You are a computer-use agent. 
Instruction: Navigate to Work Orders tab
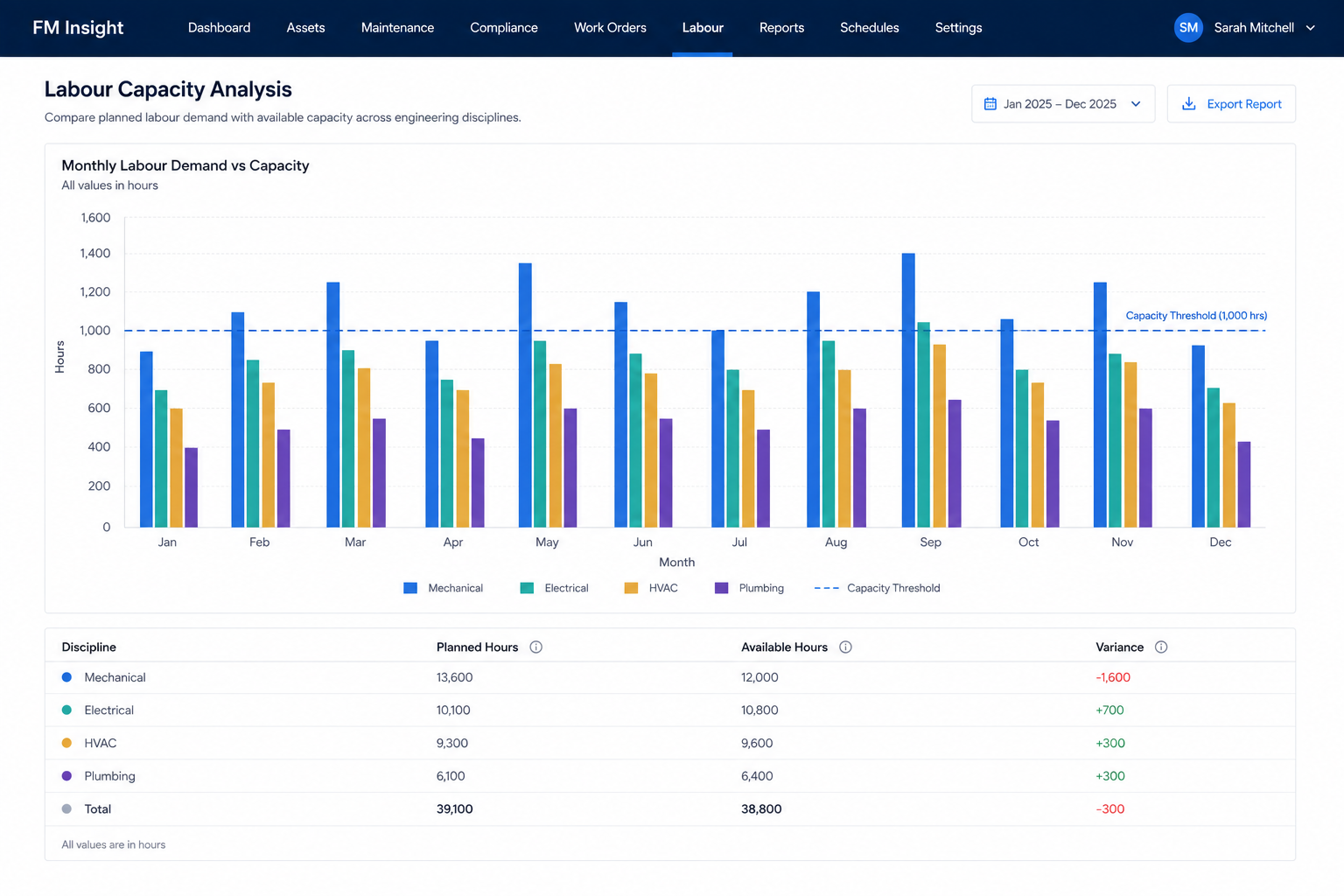(610, 28)
